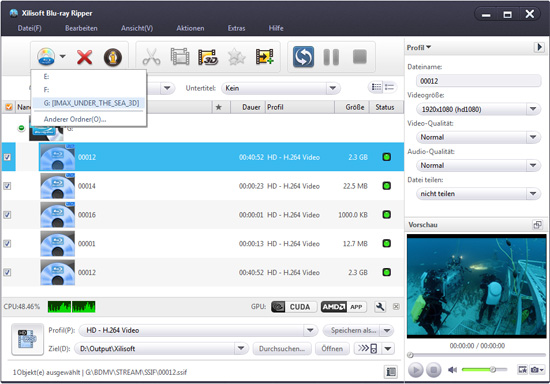
Task: Start ripping with the convert button
Action: click(303, 56)
